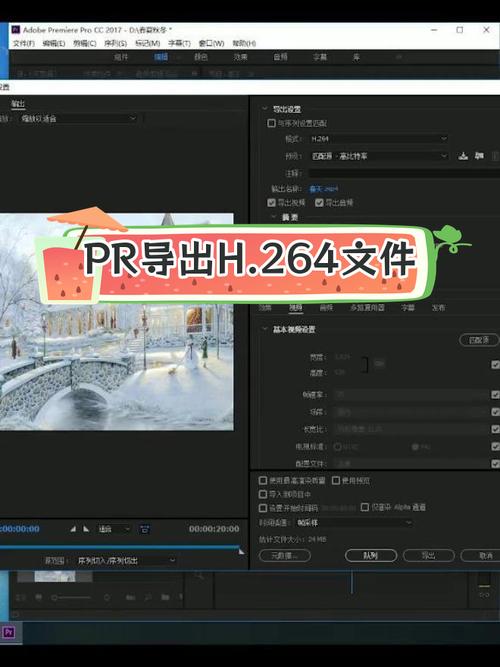Screen dimensions: 500x667
Task: Uncheck the 长宽比 match-source checkbox
Action: point(495,429)
